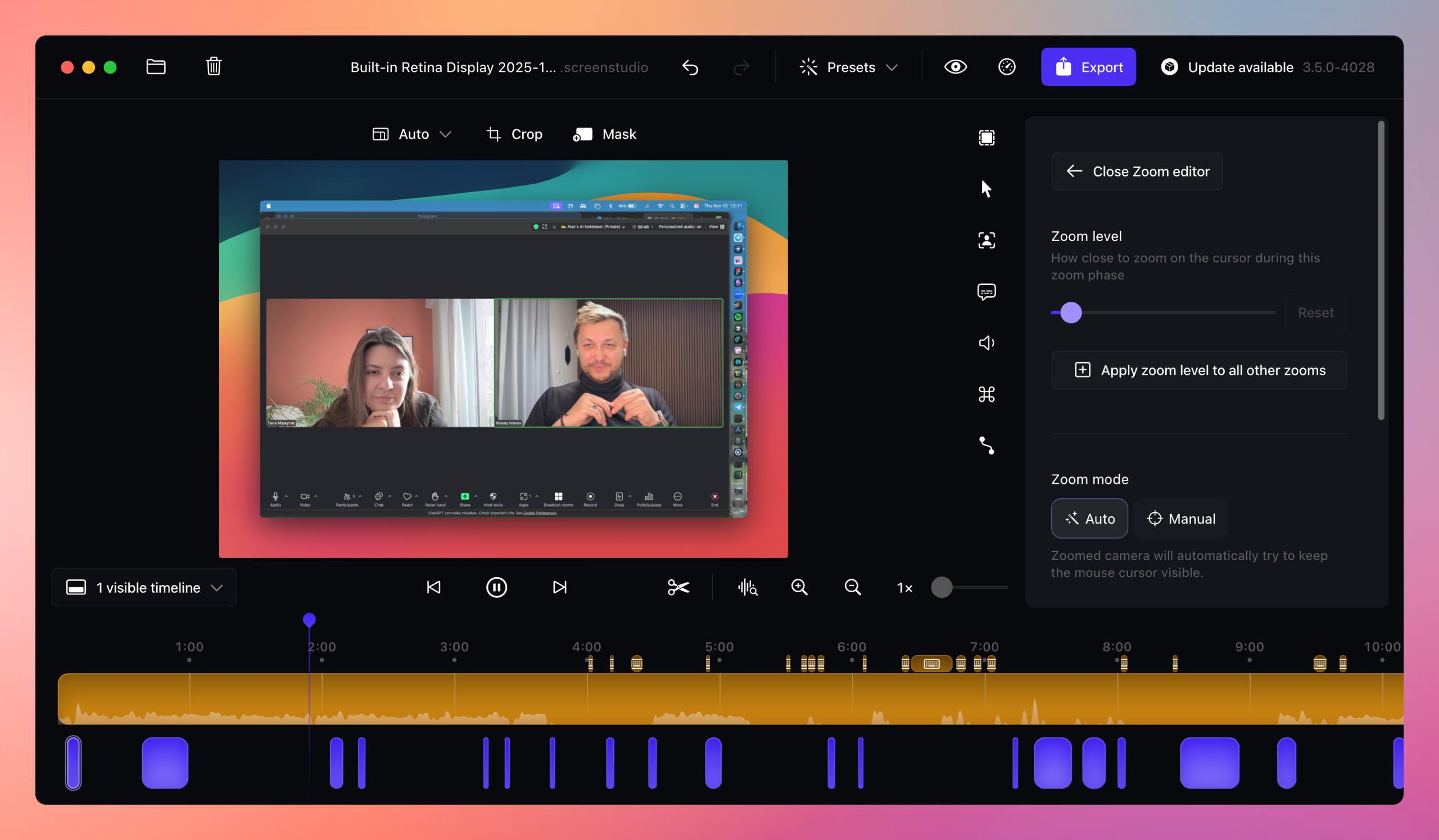The width and height of the screenshot is (1439, 840).
Task: Click the trash delete project icon
Action: [x=214, y=67]
